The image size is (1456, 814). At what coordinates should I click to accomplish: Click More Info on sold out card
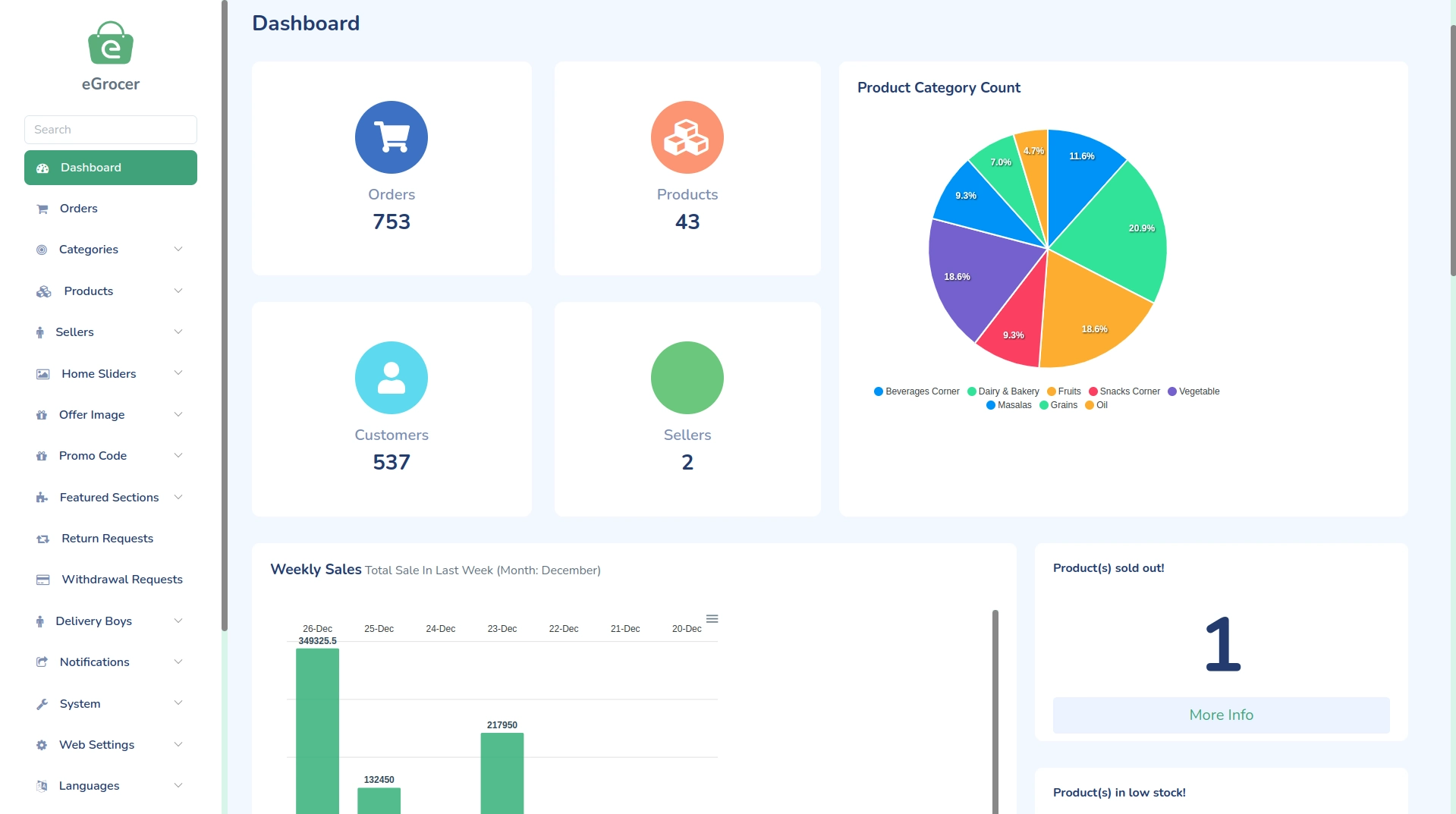click(1221, 715)
